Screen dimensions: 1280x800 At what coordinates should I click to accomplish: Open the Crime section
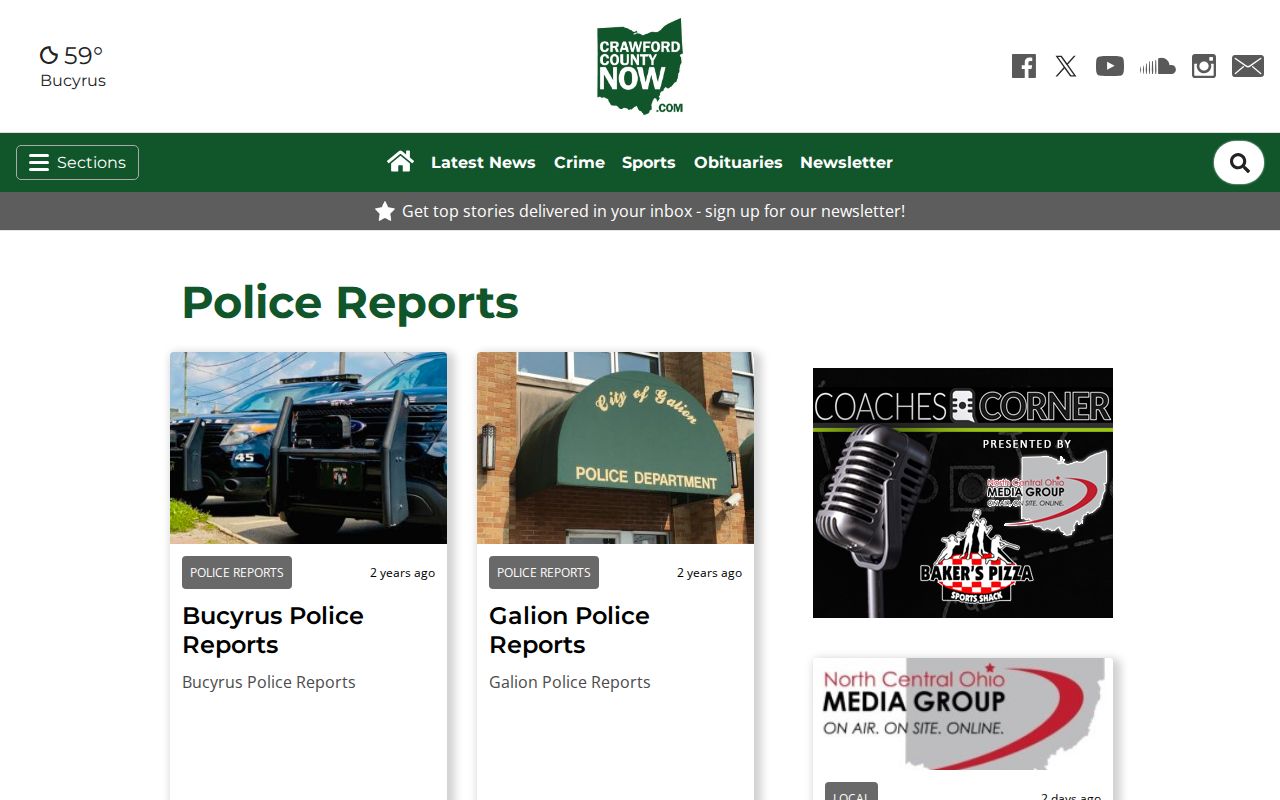[x=579, y=162]
